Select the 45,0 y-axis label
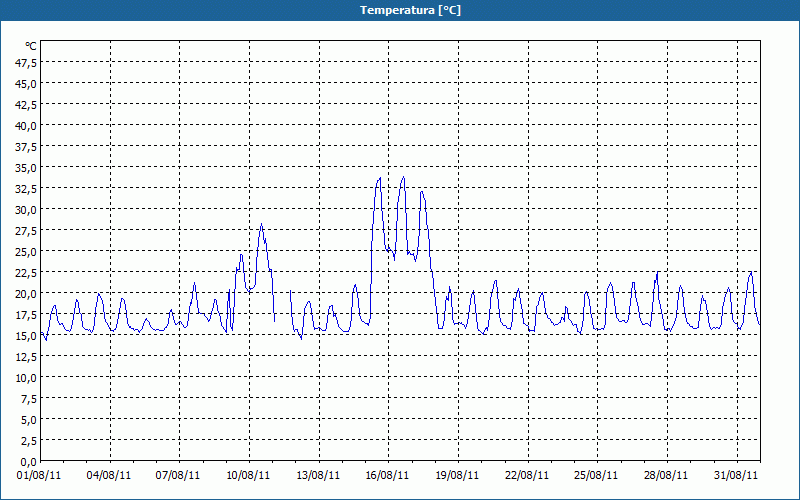800x500 pixels. 26,84
